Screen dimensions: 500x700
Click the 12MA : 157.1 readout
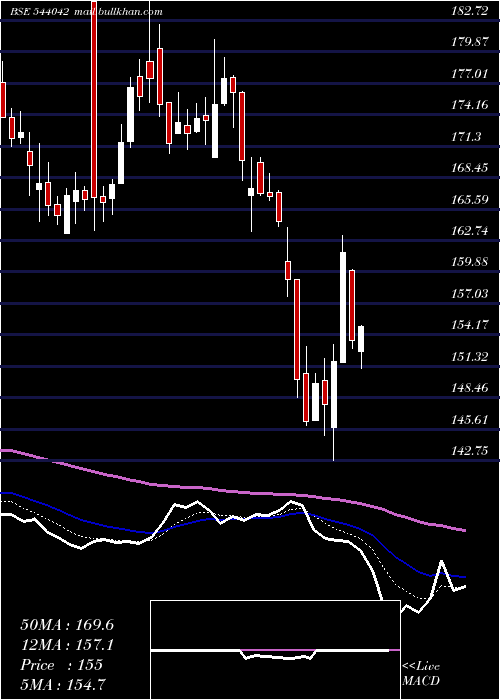[67, 645]
